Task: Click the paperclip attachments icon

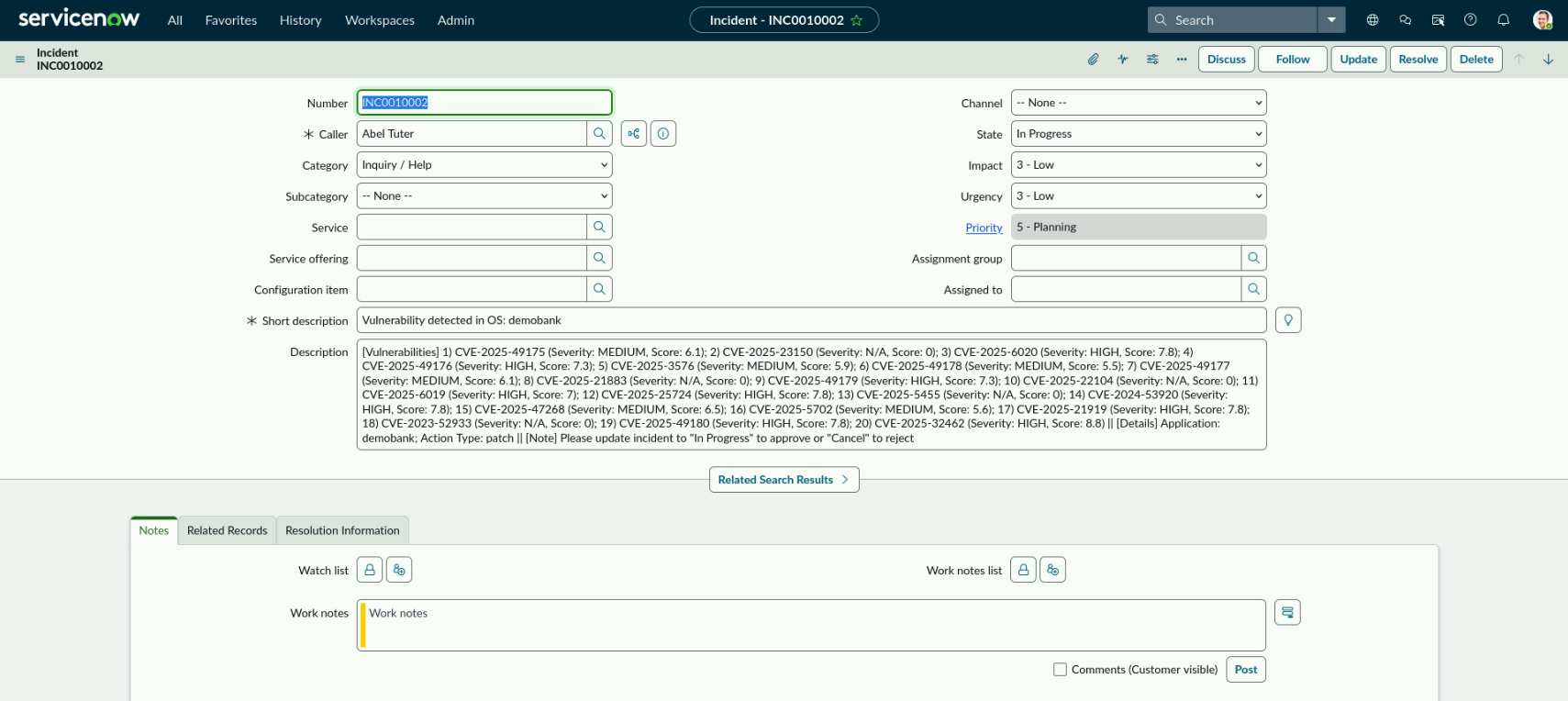Action: 1093,60
